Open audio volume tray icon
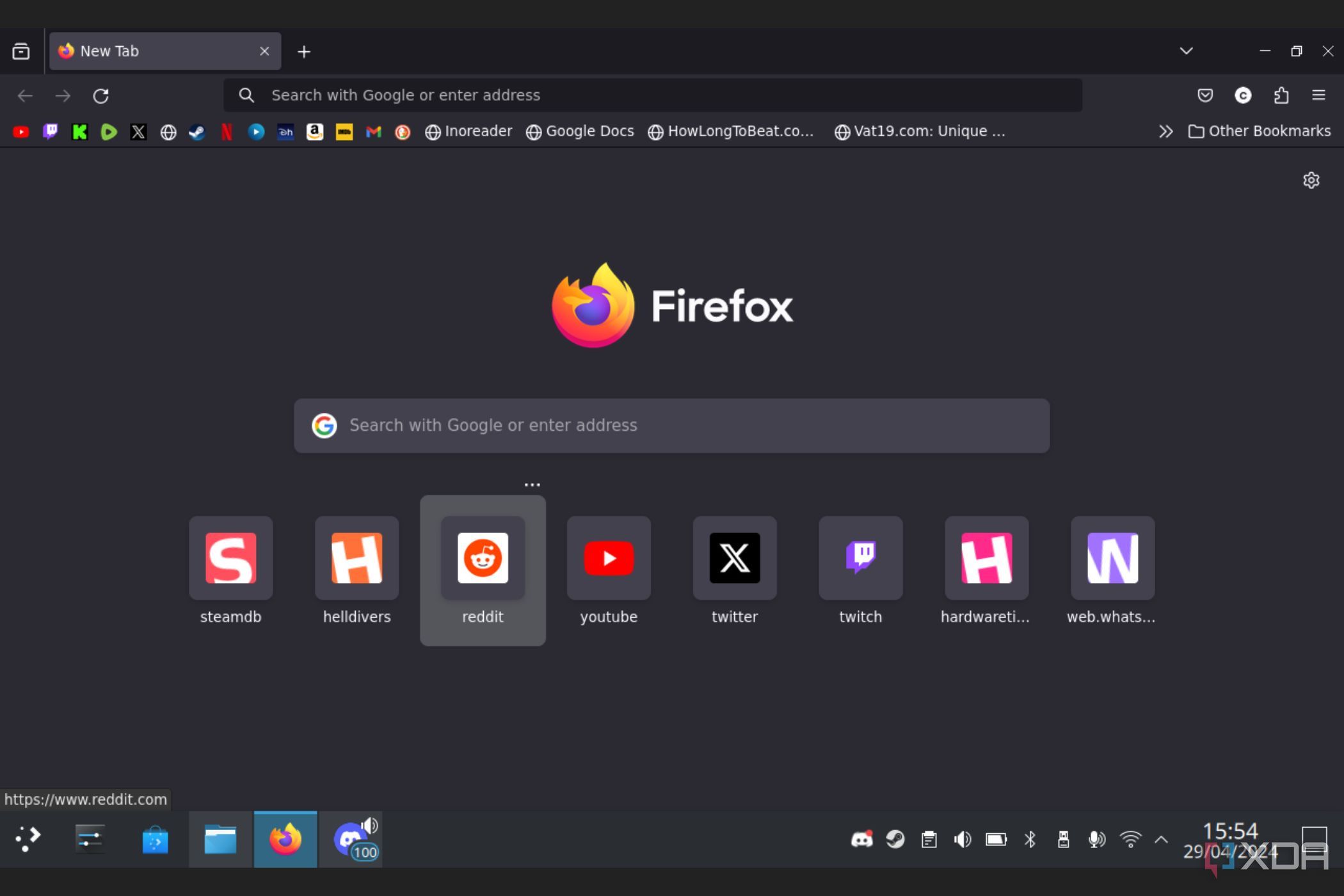1344x896 pixels. tap(963, 839)
